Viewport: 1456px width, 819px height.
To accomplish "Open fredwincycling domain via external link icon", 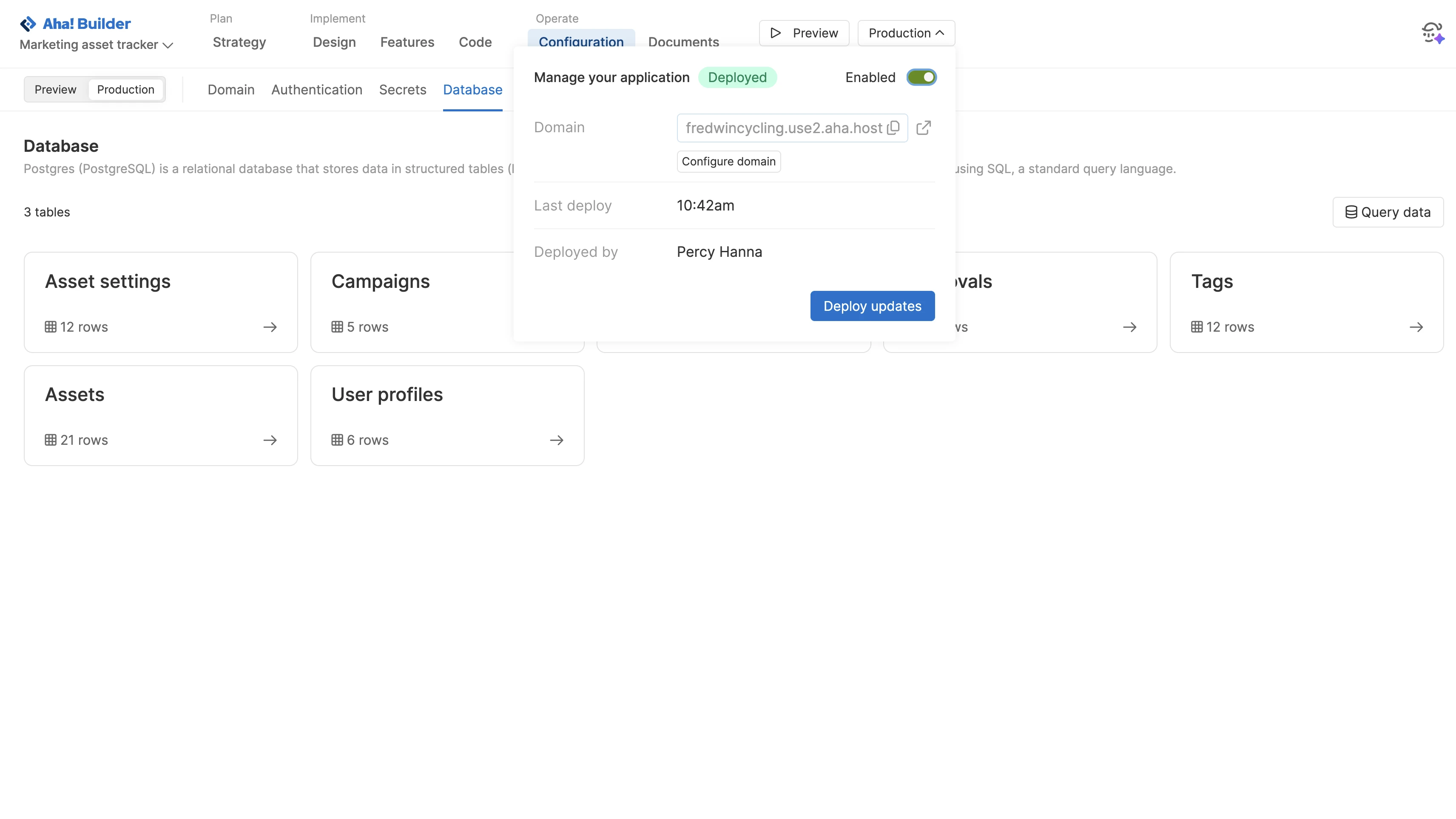I will 924,128.
